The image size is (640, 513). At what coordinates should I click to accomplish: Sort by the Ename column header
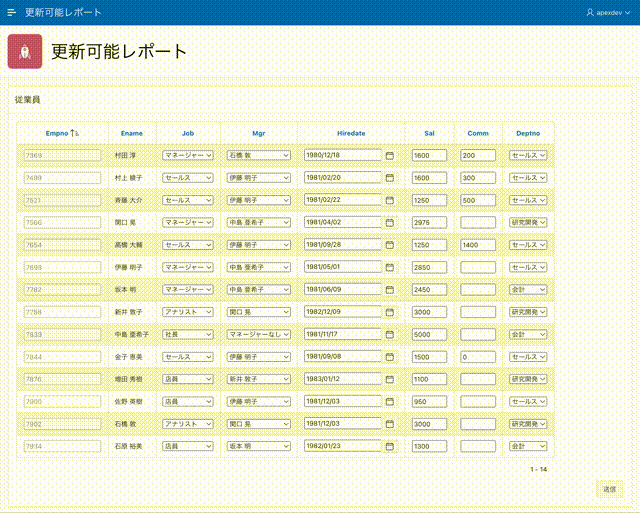pos(131,133)
